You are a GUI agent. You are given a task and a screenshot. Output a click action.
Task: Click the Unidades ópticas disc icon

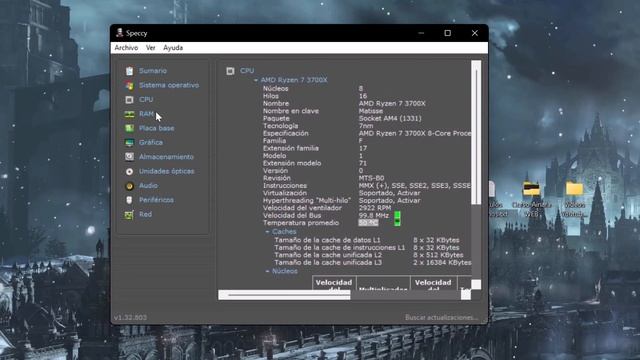click(129, 171)
